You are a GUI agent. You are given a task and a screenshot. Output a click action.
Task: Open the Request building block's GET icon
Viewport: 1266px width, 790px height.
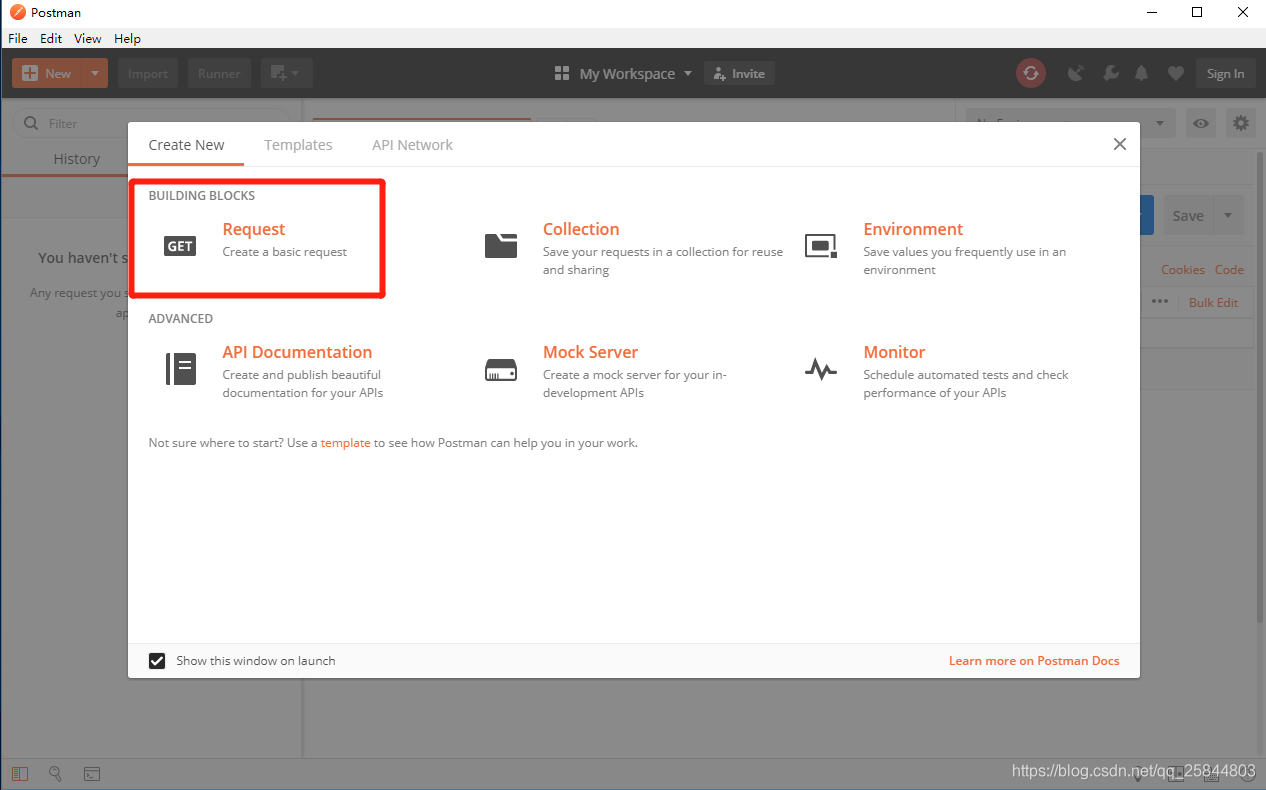pyautogui.click(x=180, y=246)
